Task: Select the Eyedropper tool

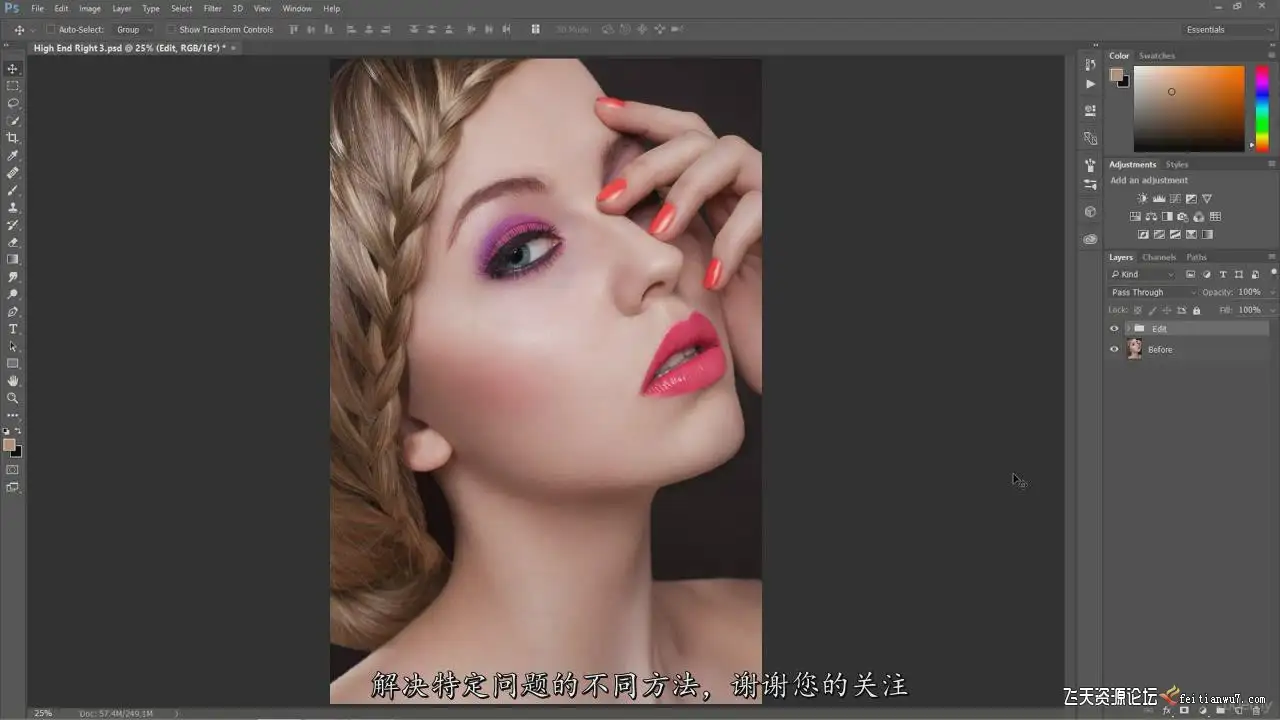Action: [13, 155]
